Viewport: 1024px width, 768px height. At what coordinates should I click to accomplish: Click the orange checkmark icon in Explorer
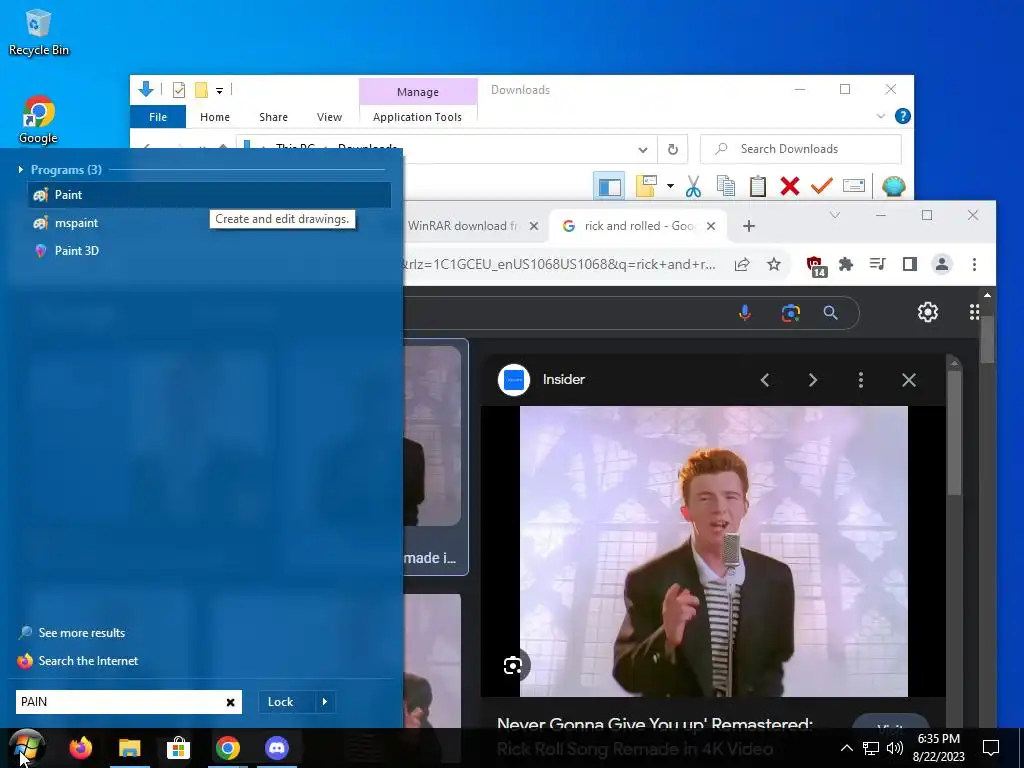822,186
